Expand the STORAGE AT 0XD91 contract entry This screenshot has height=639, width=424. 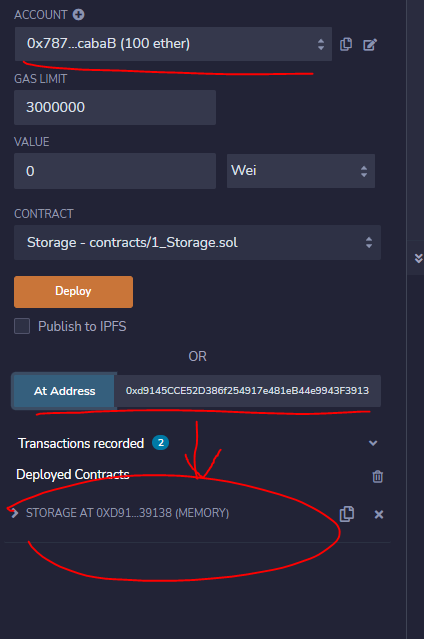pos(15,513)
